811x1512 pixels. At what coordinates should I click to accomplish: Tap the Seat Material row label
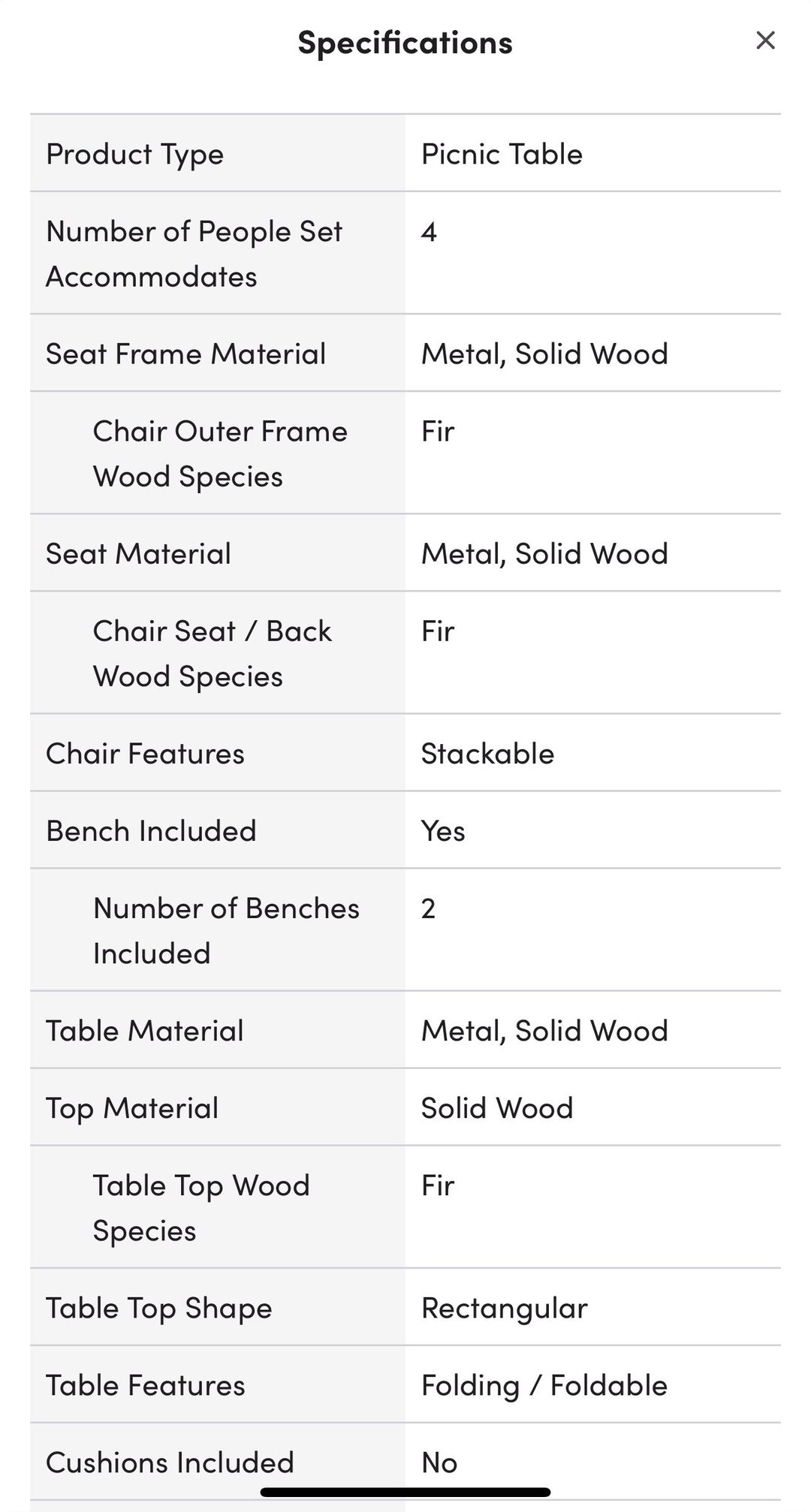point(138,553)
